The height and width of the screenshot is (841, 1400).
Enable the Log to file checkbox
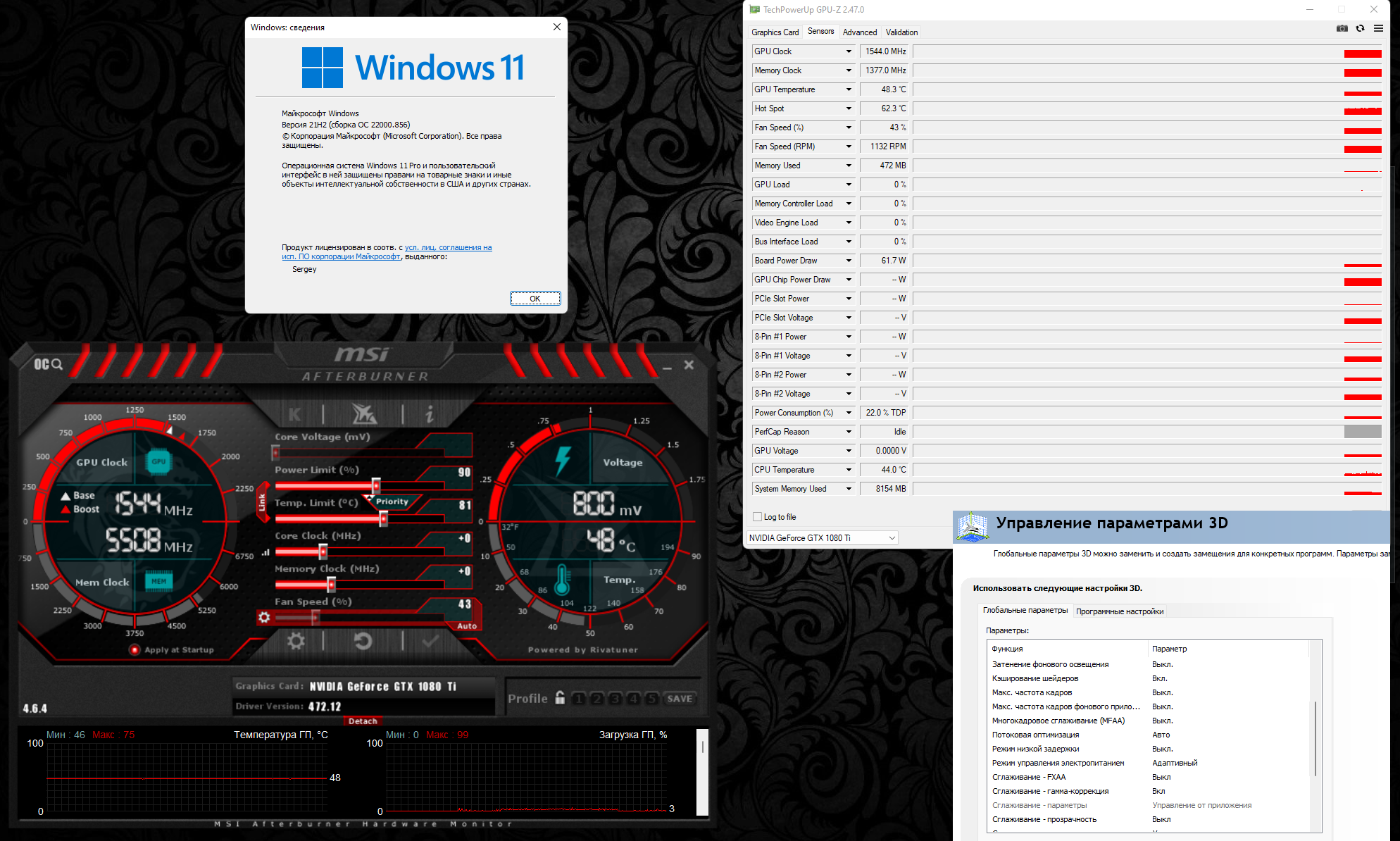[758, 517]
